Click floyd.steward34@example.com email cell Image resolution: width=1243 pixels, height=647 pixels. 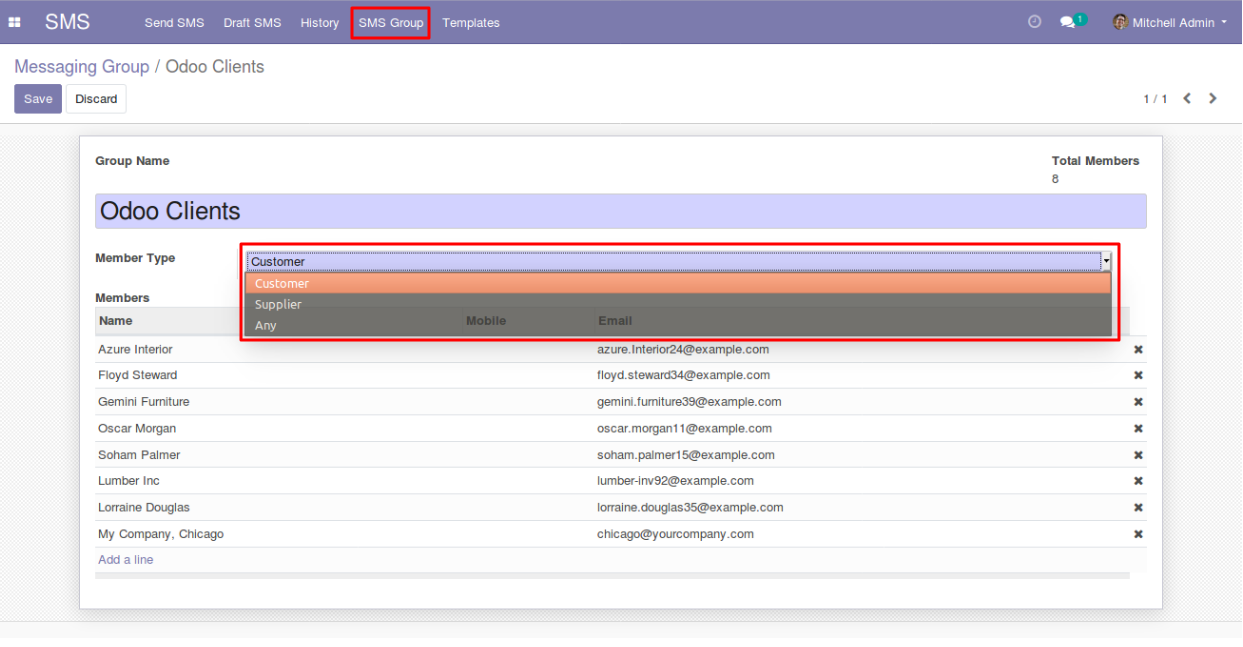click(684, 375)
